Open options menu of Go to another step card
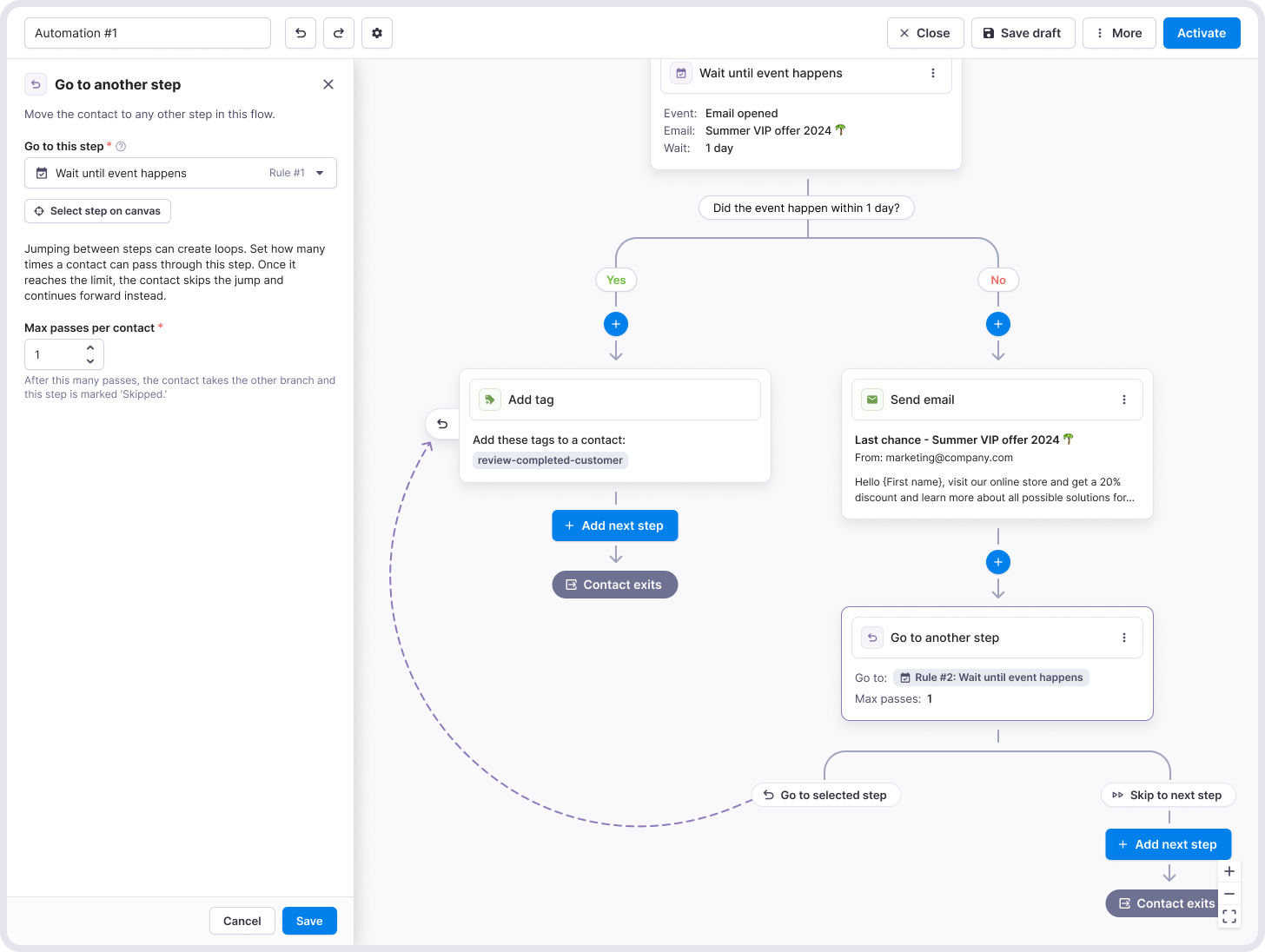This screenshot has height=952, width=1265. pos(1124,638)
